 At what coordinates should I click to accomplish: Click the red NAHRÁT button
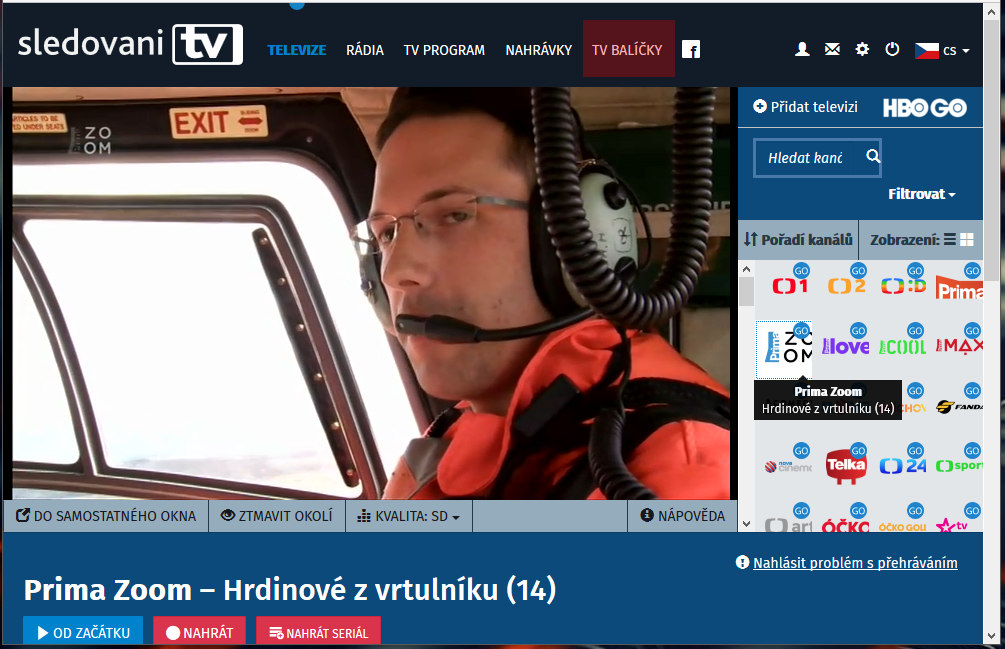point(199,633)
